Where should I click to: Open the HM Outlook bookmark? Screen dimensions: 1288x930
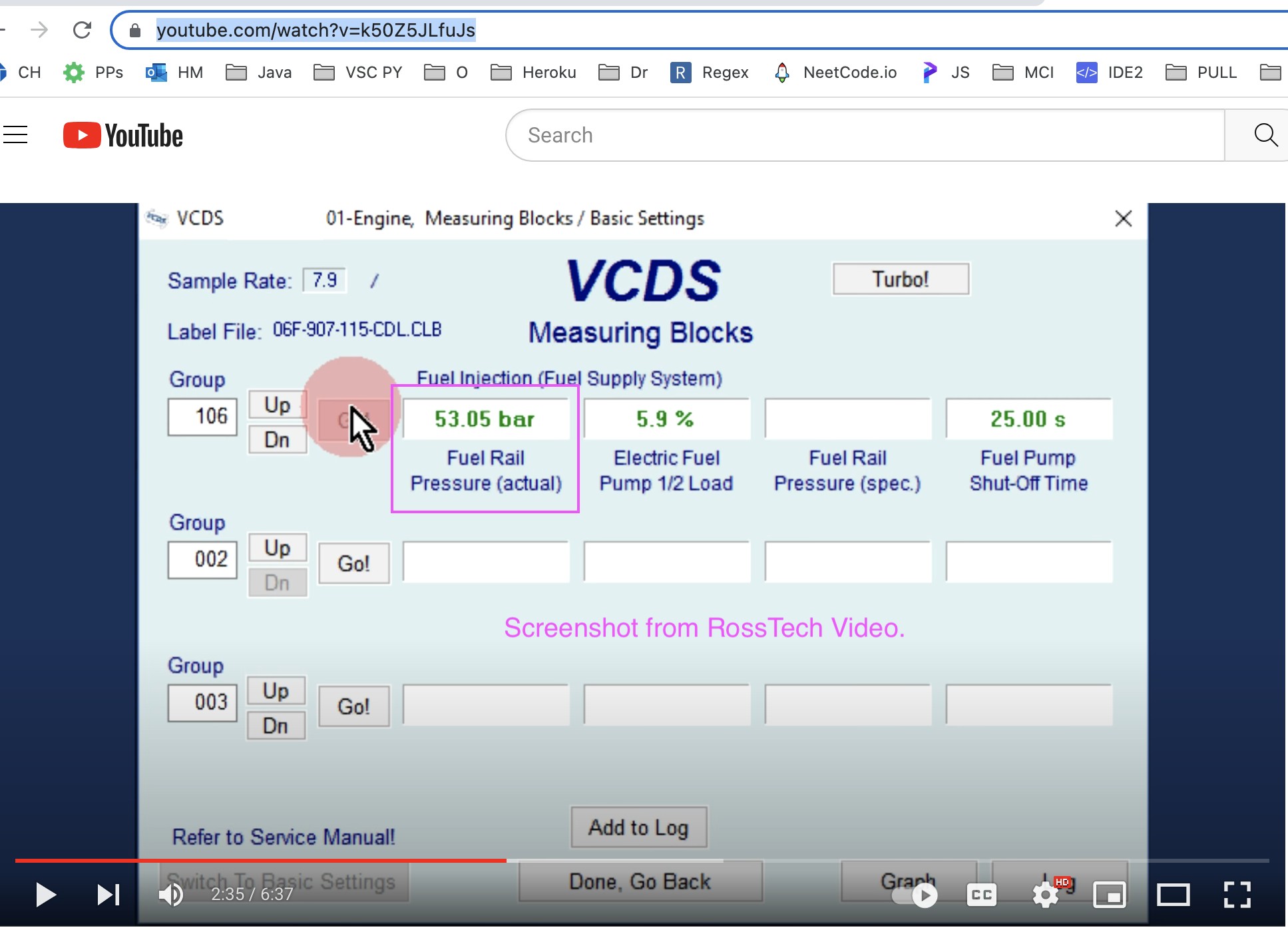pyautogui.click(x=174, y=72)
